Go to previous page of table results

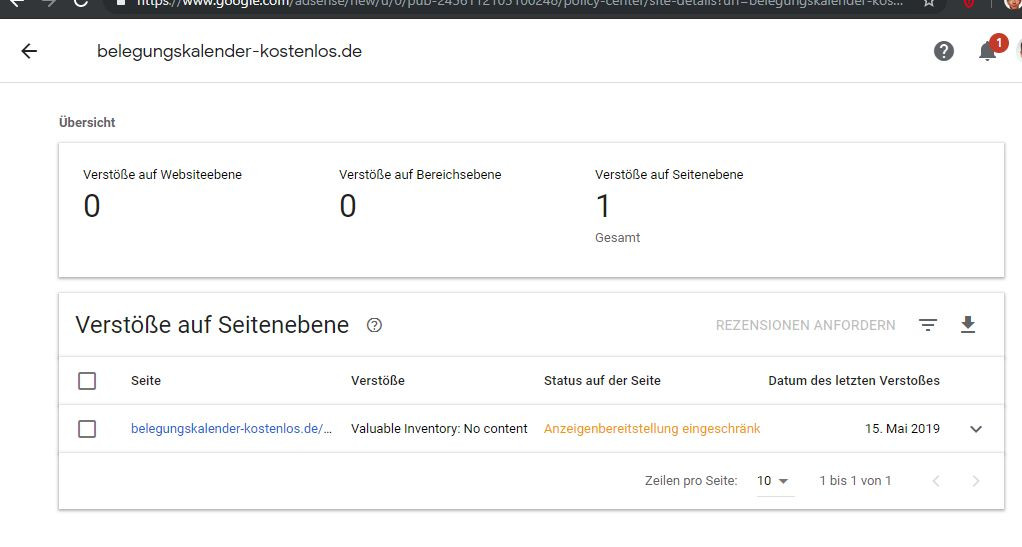[936, 481]
